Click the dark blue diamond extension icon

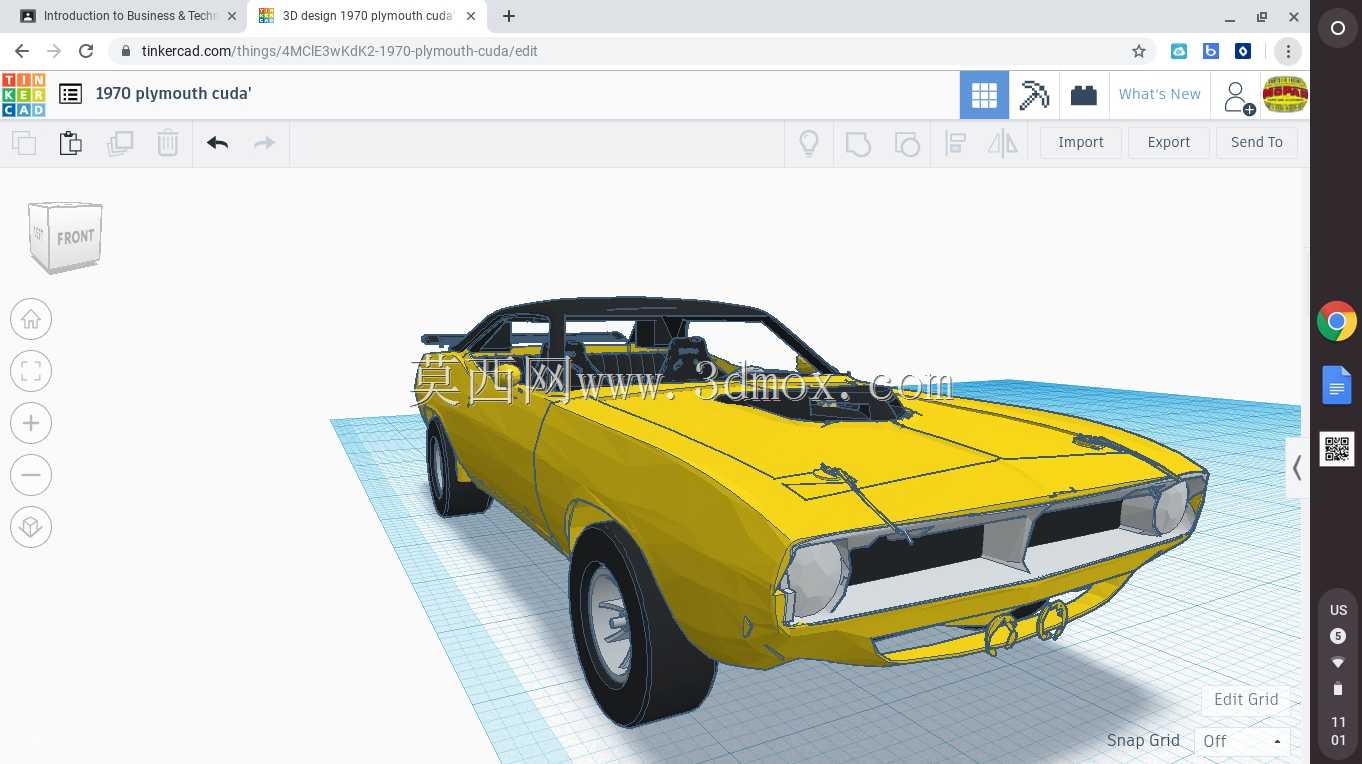tap(1243, 51)
